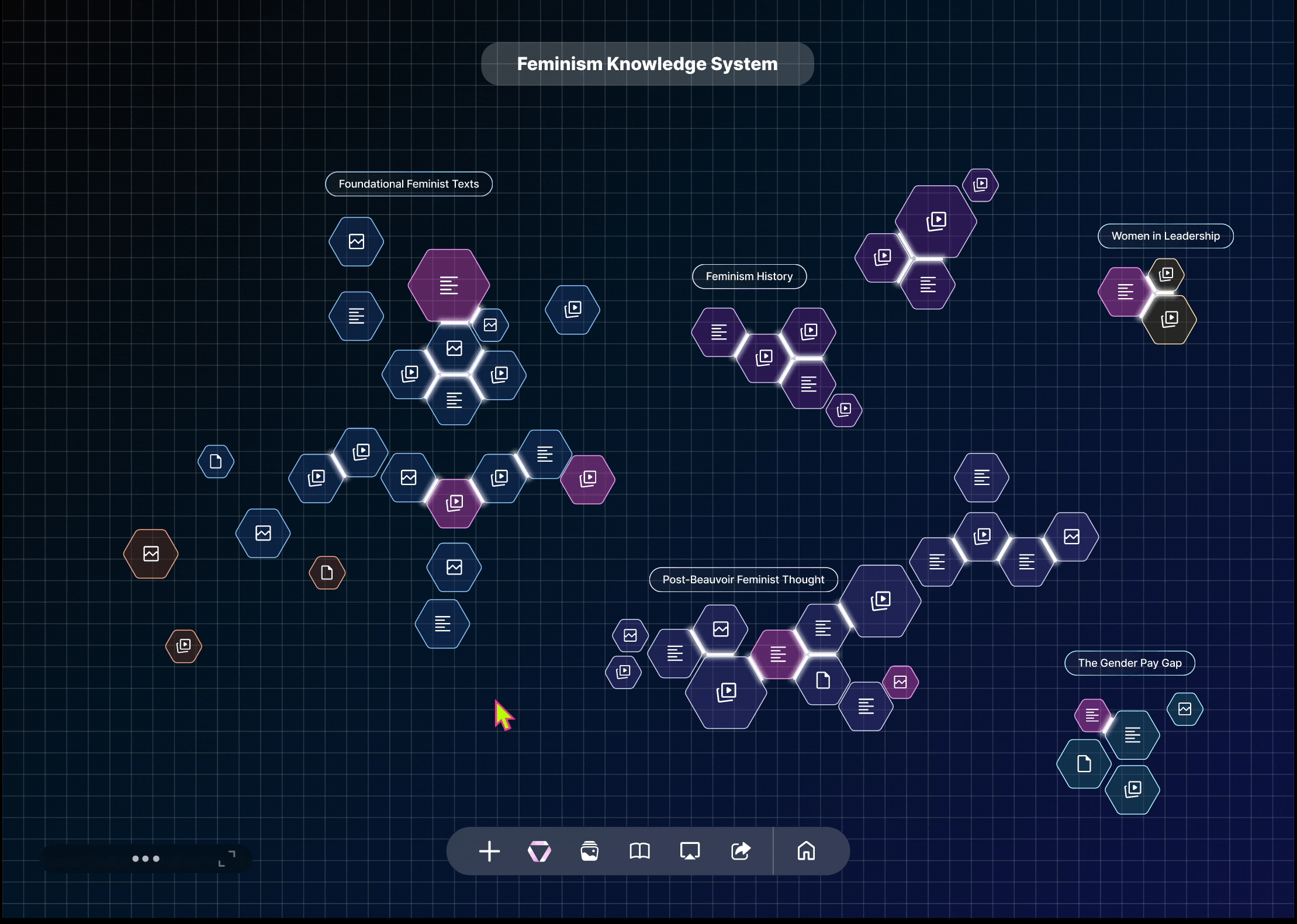Select the pink gem hexagon tool in the toolbar

coord(539,852)
